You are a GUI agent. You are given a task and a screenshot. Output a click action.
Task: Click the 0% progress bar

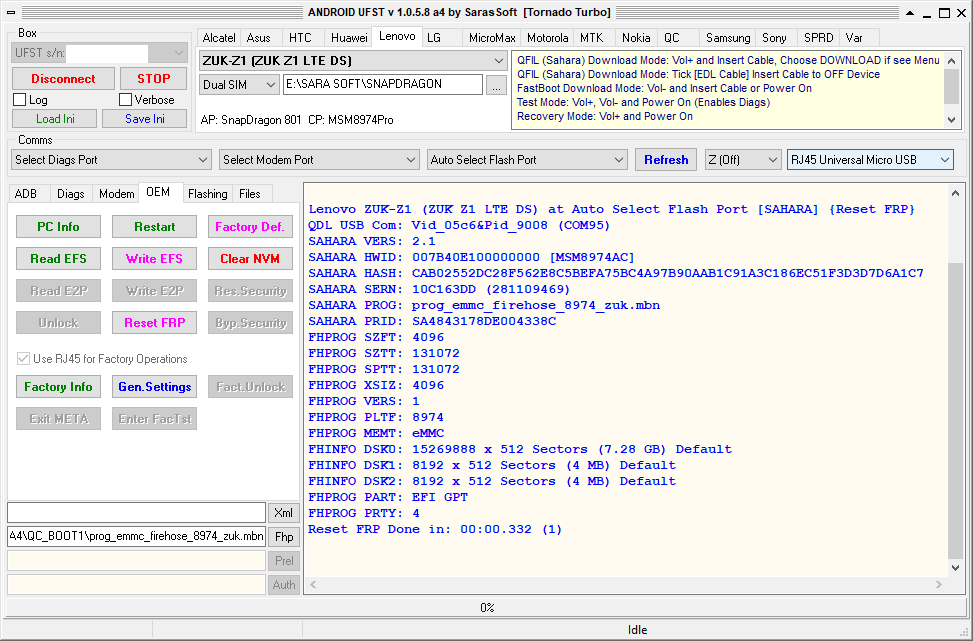[x=486, y=607]
